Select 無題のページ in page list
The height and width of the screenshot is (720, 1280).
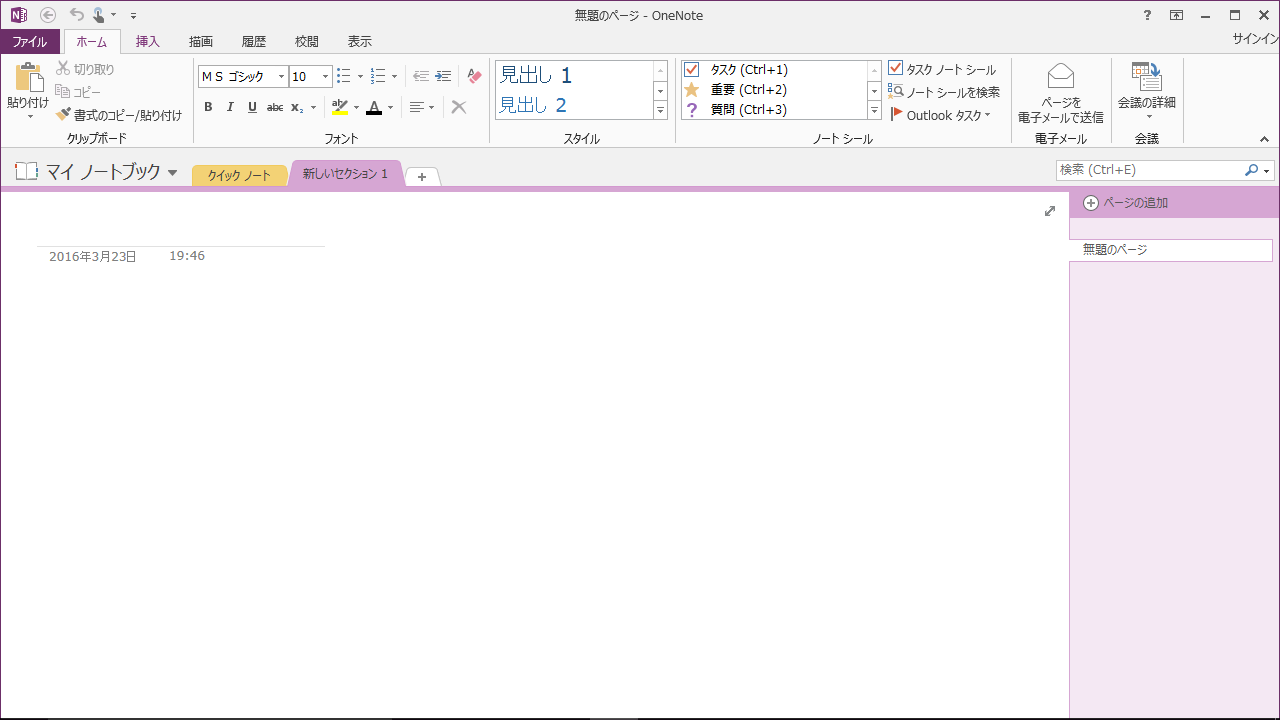(x=1171, y=250)
